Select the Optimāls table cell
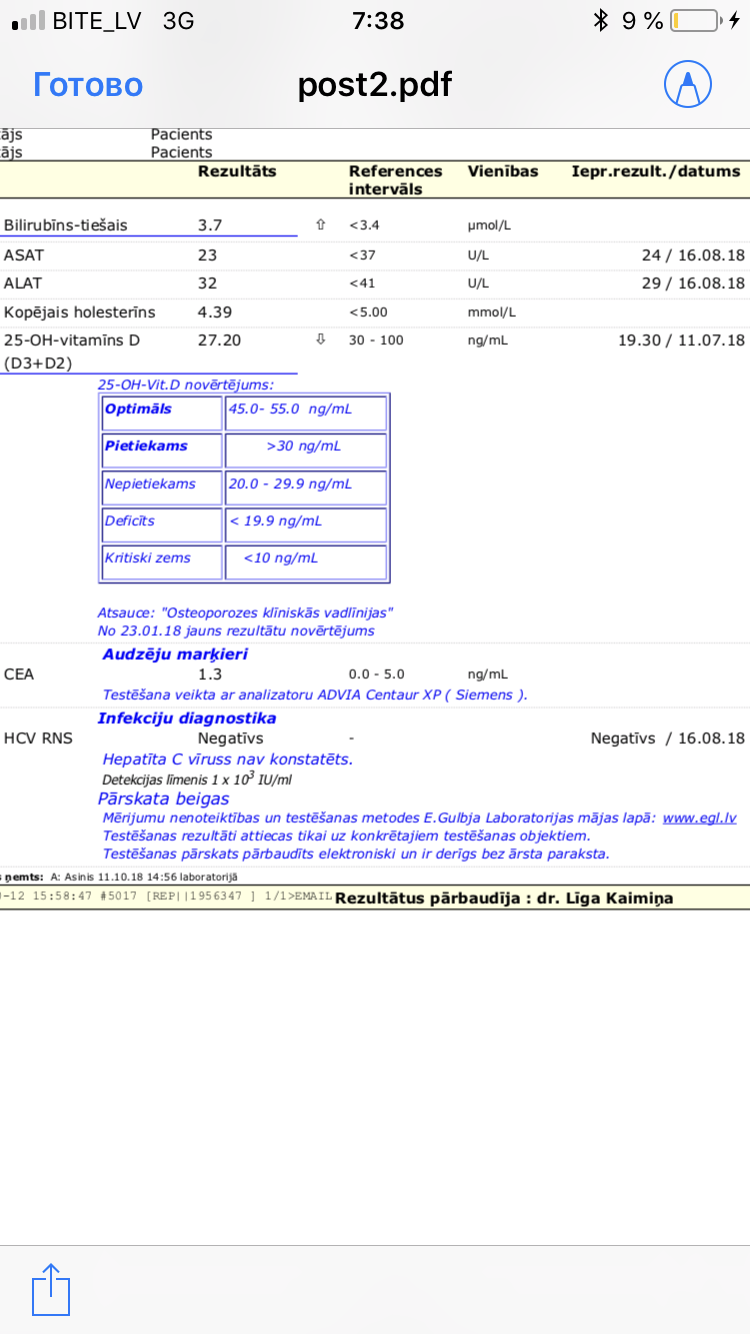 [162, 411]
